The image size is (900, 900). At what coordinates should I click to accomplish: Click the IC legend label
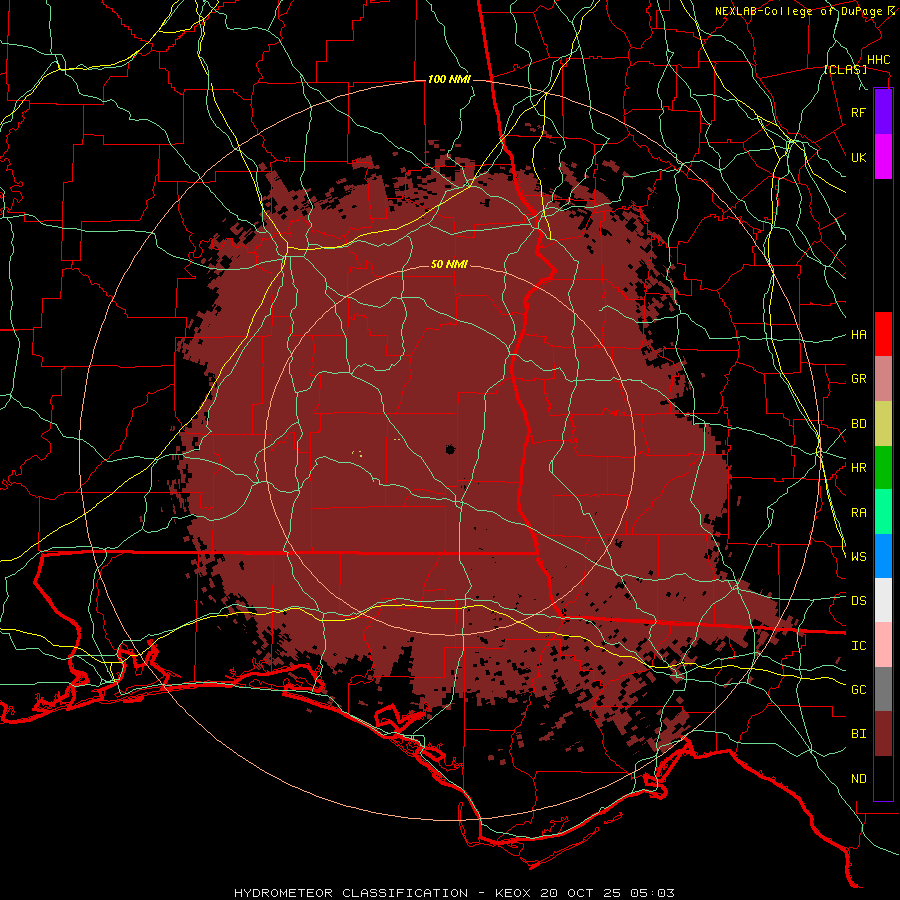[859, 646]
